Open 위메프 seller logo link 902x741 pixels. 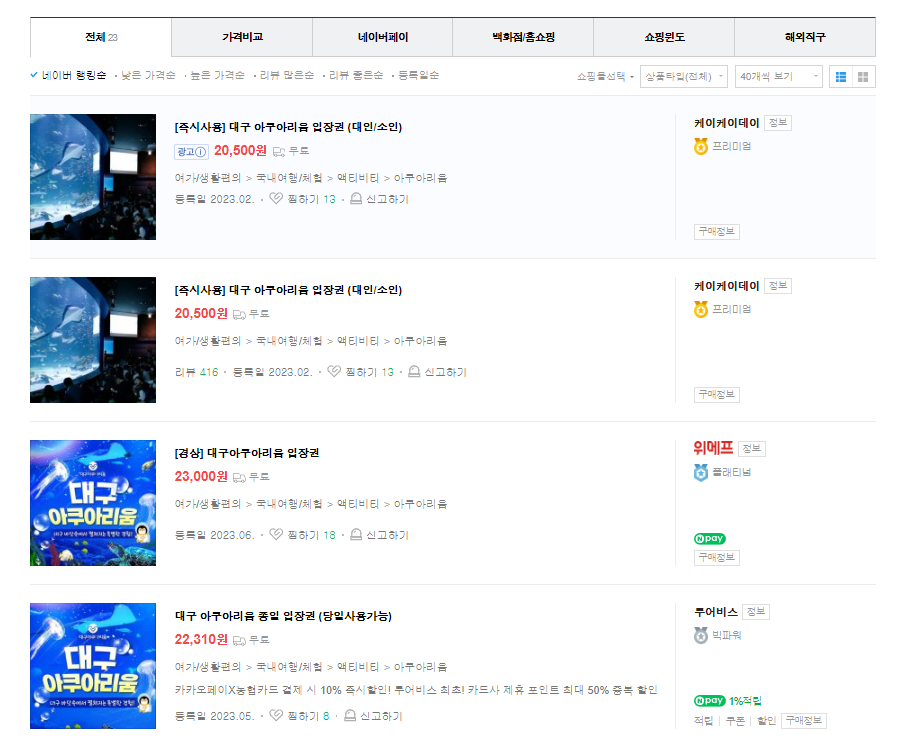click(x=713, y=448)
